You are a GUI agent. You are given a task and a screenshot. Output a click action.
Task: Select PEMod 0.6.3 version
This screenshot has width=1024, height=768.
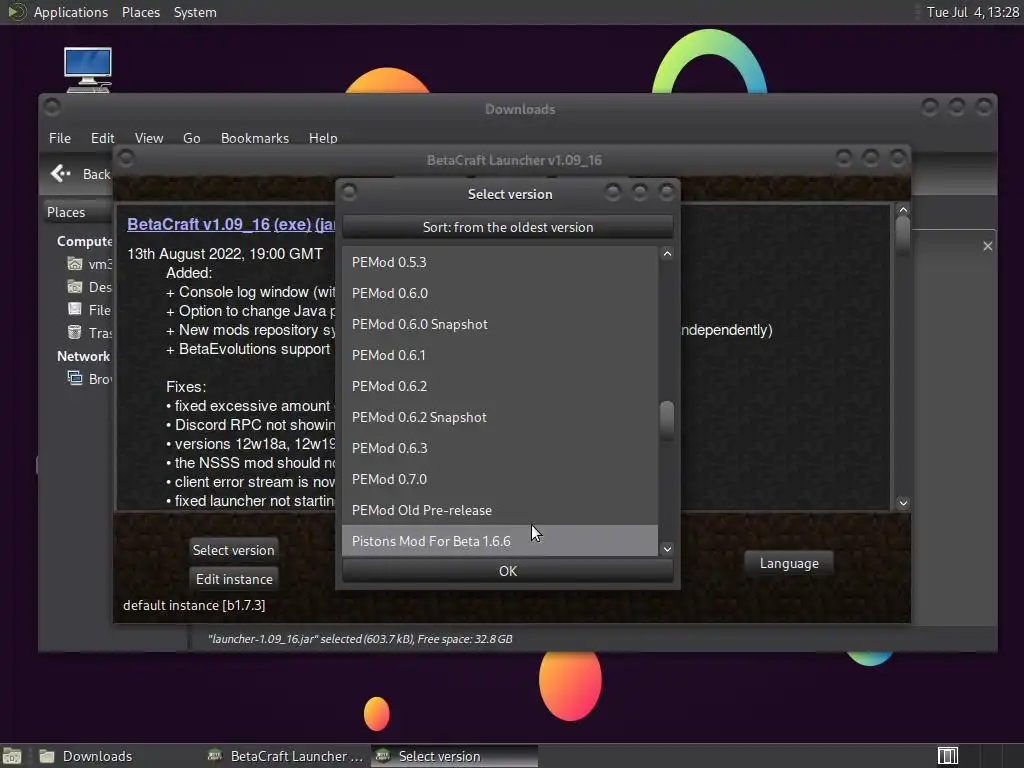500,448
